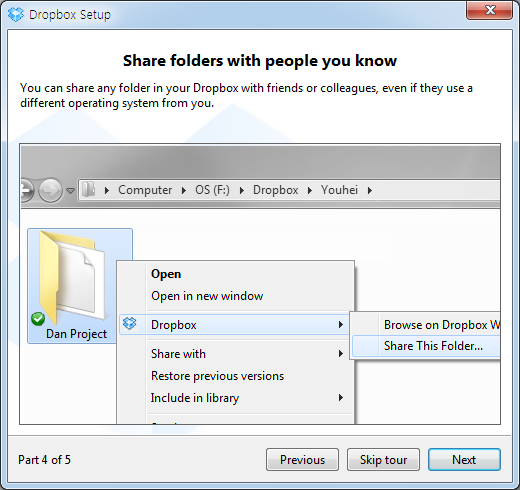Expand the Include in library arrow
This screenshot has height=490, width=520.
(341, 398)
